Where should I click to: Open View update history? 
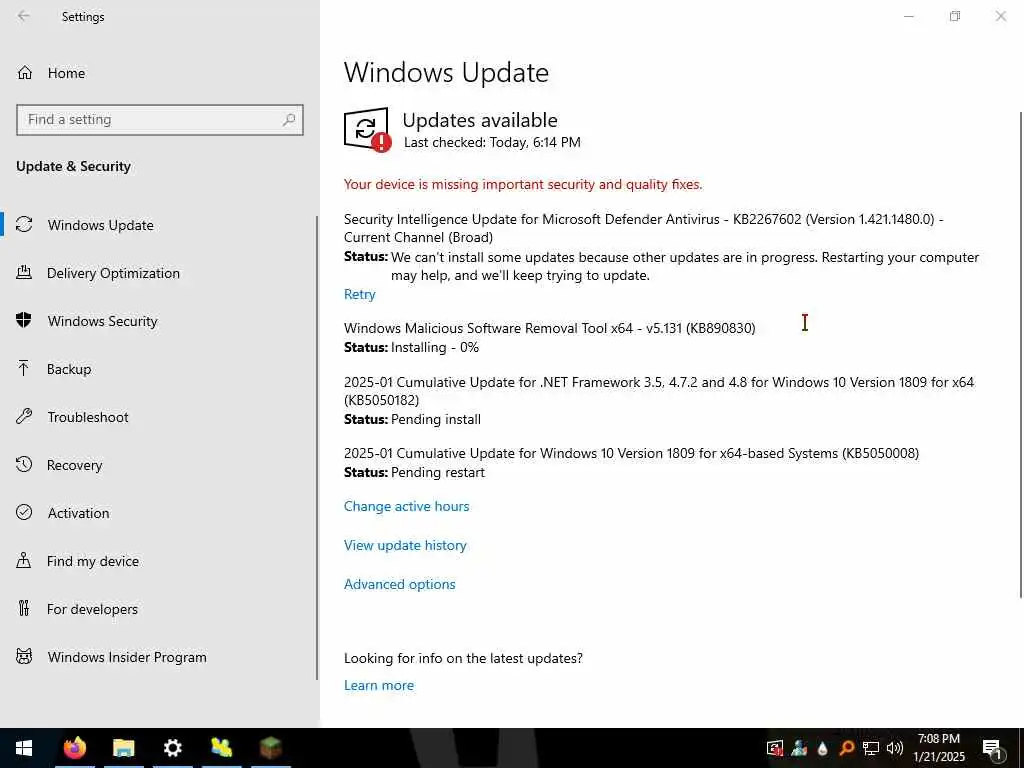pos(405,545)
